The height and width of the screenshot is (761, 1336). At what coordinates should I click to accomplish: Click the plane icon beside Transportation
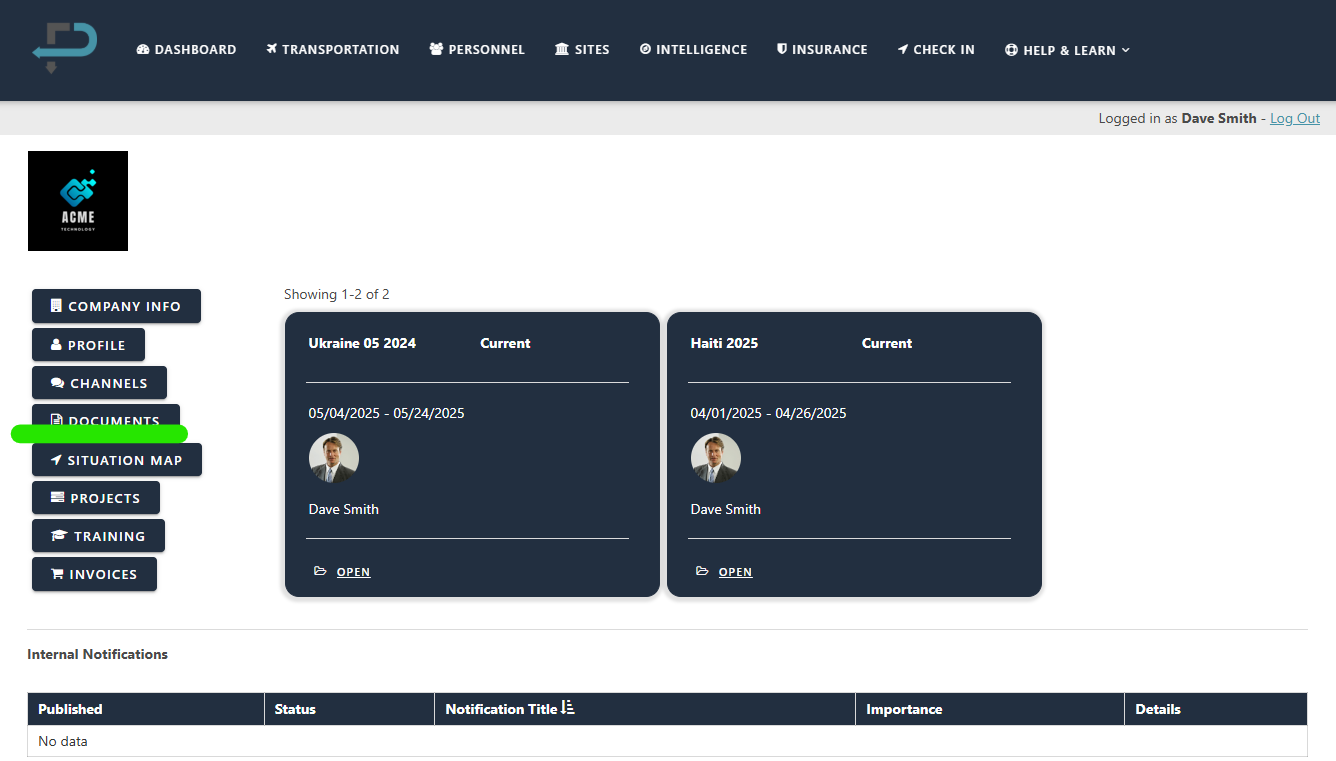270,49
